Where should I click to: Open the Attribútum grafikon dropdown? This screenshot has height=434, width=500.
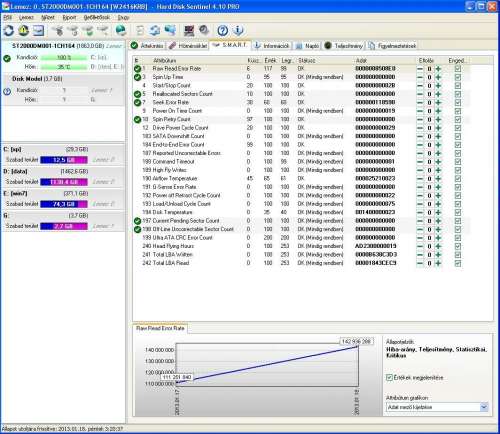pyautogui.click(x=484, y=407)
